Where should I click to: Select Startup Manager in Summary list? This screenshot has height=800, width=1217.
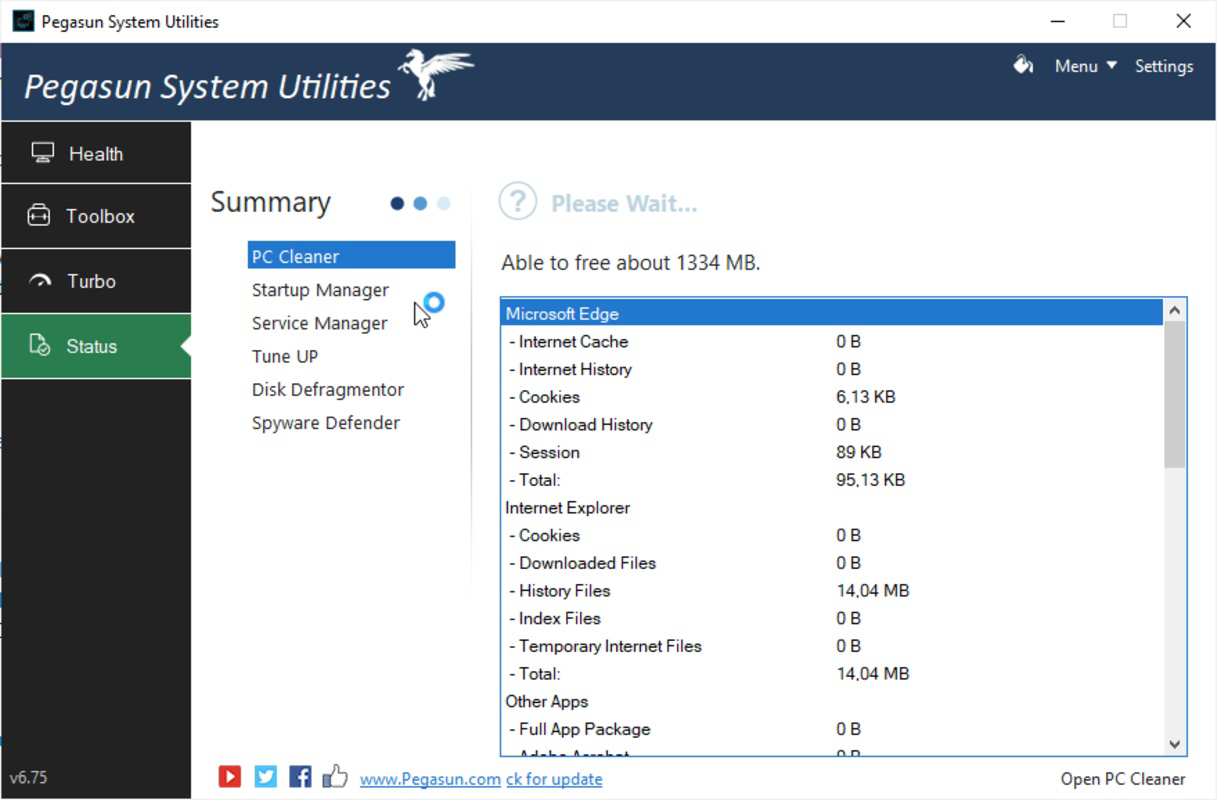coord(320,290)
